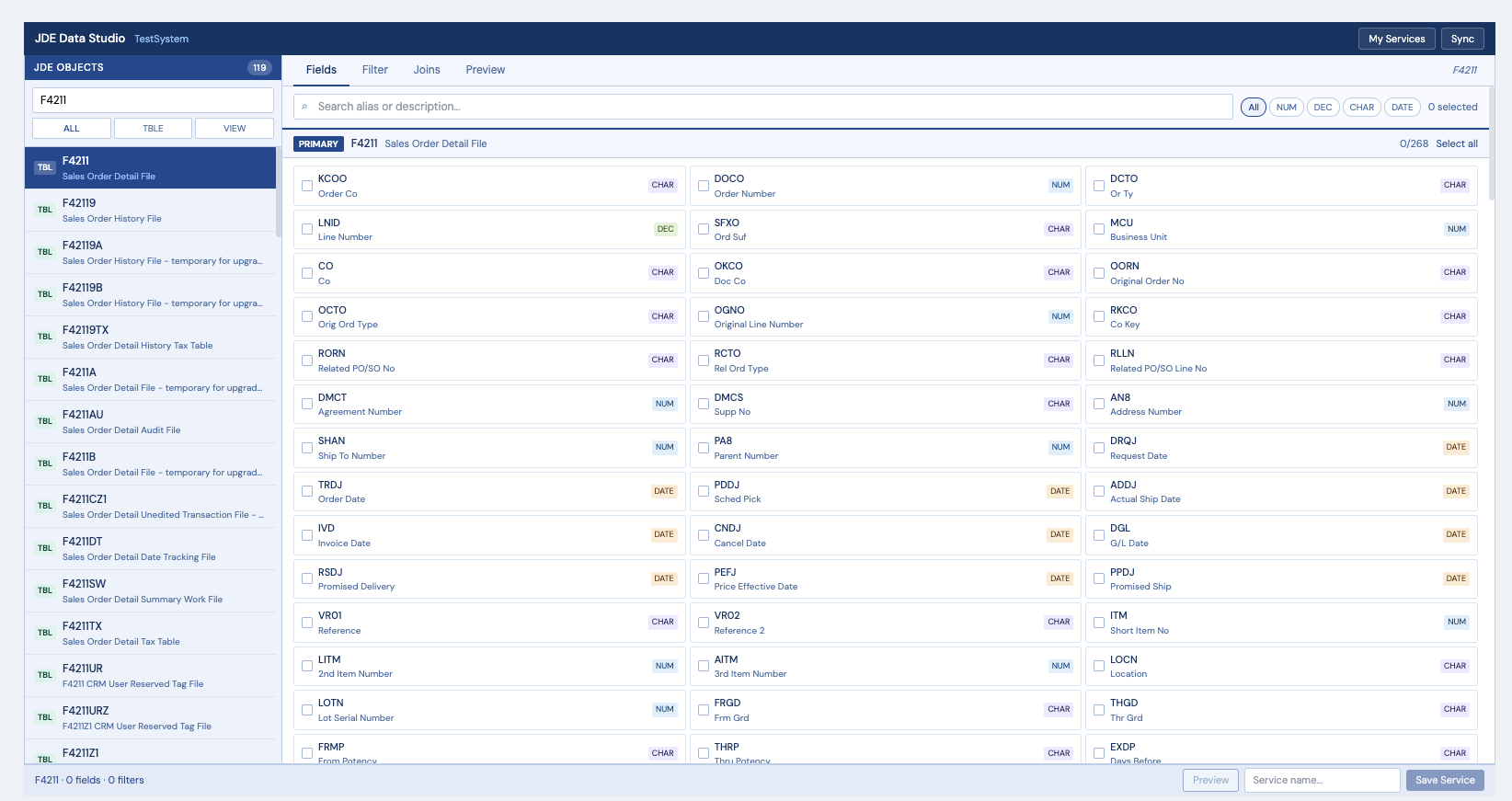Viewport: 1512px width, 801px height.
Task: Tick the SHAN Ship To Number checkbox
Action: (x=307, y=448)
